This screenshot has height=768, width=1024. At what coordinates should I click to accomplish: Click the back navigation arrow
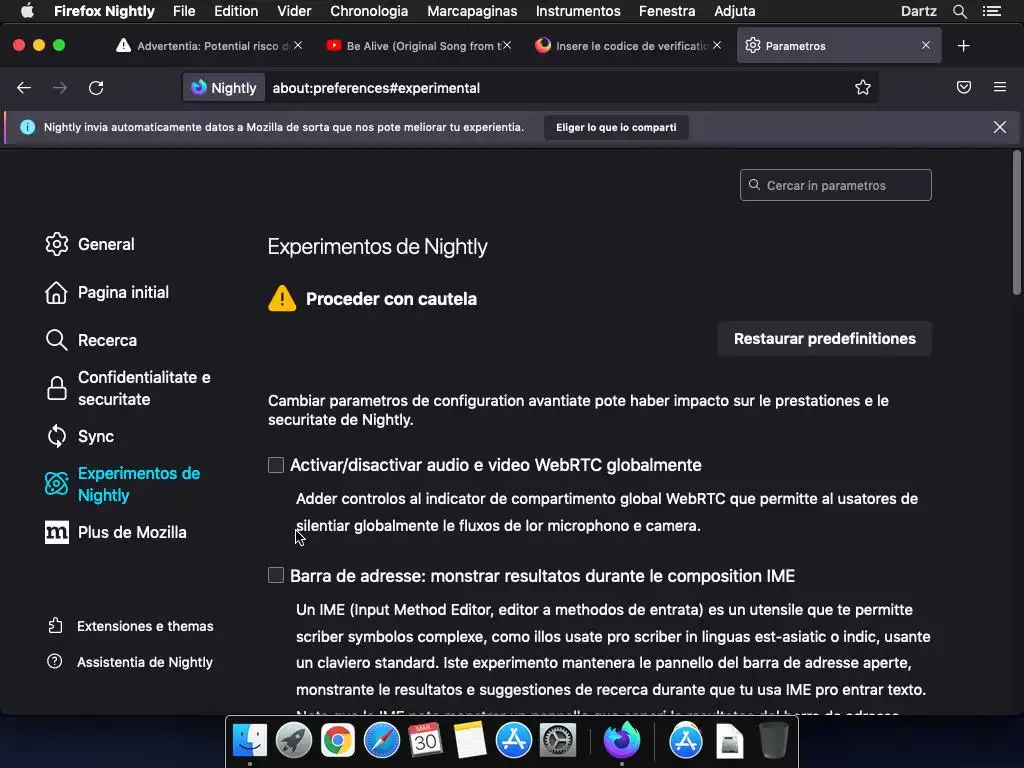pos(24,88)
